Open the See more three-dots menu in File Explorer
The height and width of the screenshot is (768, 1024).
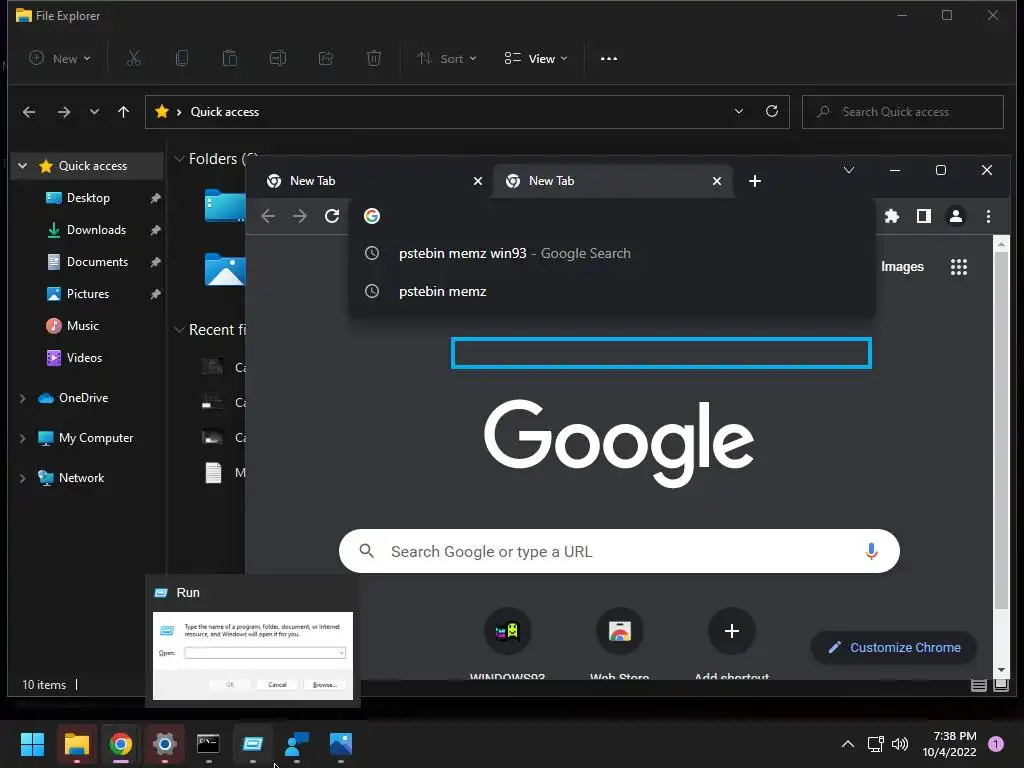(x=609, y=59)
